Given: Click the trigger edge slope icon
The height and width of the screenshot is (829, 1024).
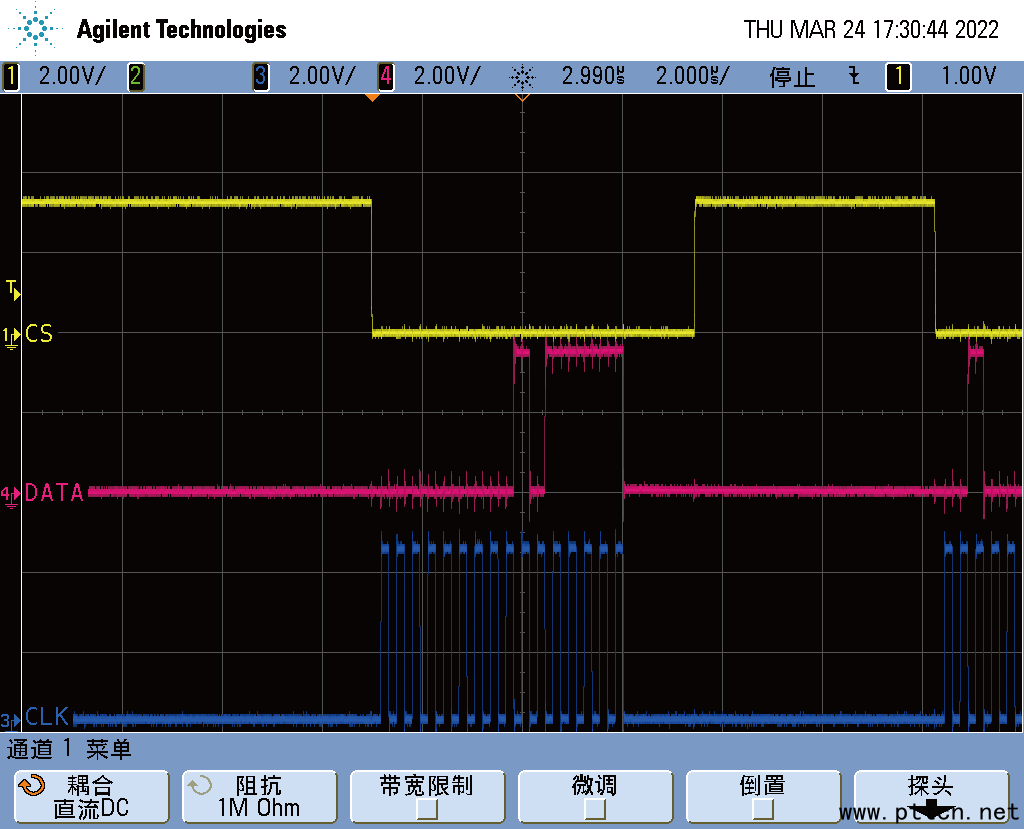Looking at the screenshot, I should (x=853, y=76).
